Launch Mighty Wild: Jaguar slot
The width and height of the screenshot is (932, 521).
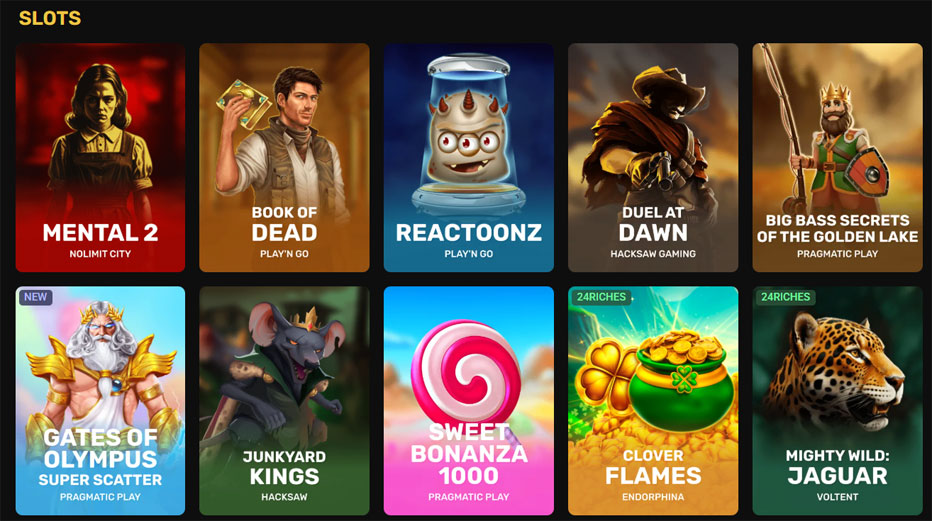[837, 401]
